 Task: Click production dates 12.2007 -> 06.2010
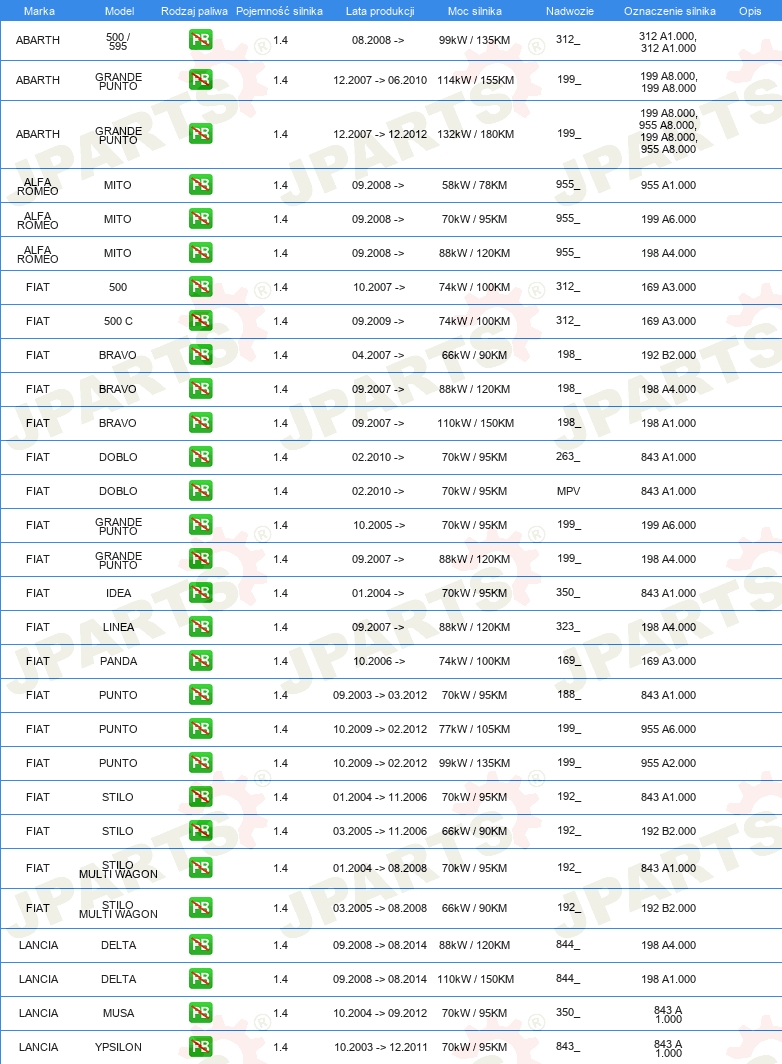[379, 80]
